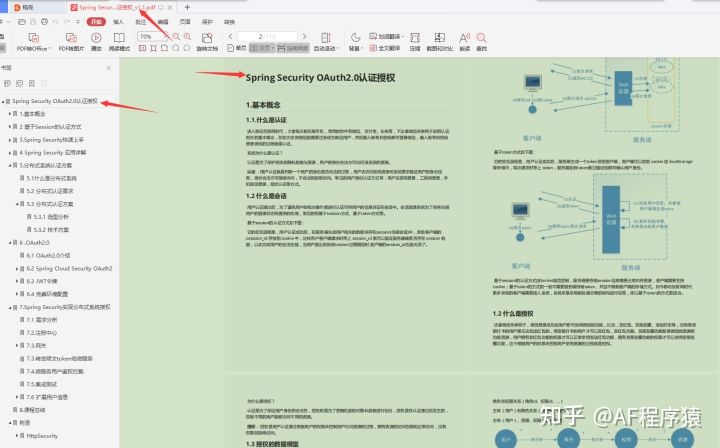
Task: Toggle 连续阅读 continuous reading
Action: coord(293,48)
